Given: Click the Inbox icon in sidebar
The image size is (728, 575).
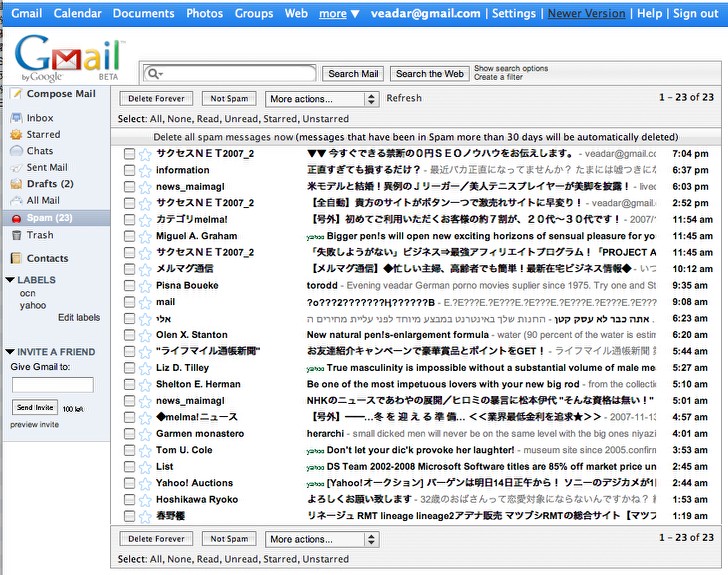Looking at the screenshot, I should tap(16, 118).
